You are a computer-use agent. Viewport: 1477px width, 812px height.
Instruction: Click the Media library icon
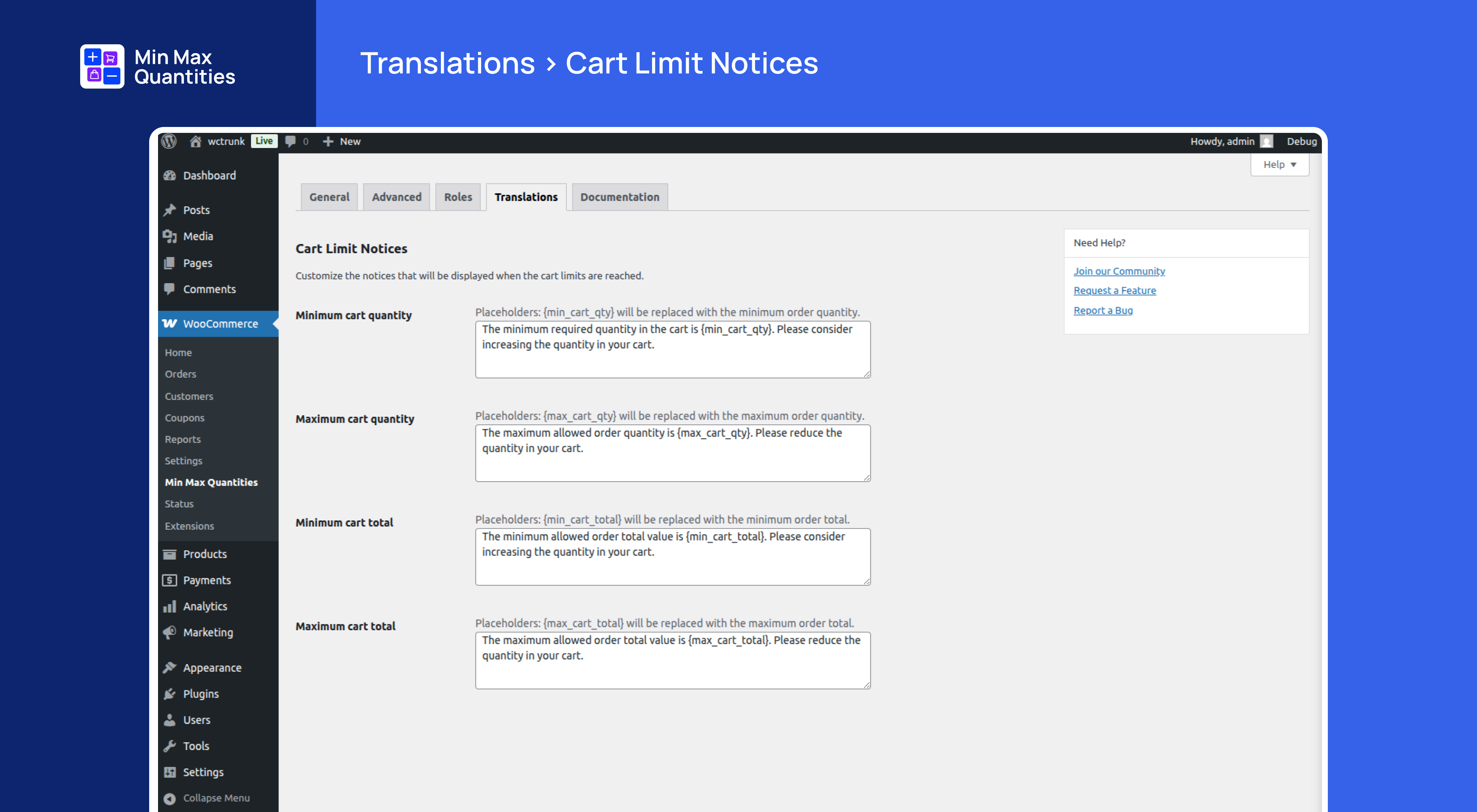pyautogui.click(x=170, y=236)
